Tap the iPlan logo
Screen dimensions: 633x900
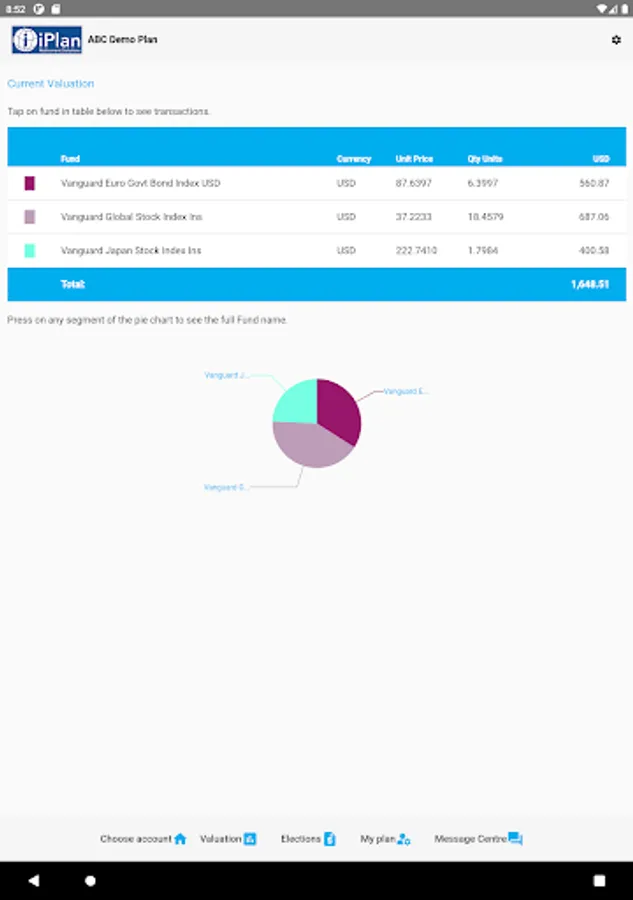pyautogui.click(x=46, y=40)
